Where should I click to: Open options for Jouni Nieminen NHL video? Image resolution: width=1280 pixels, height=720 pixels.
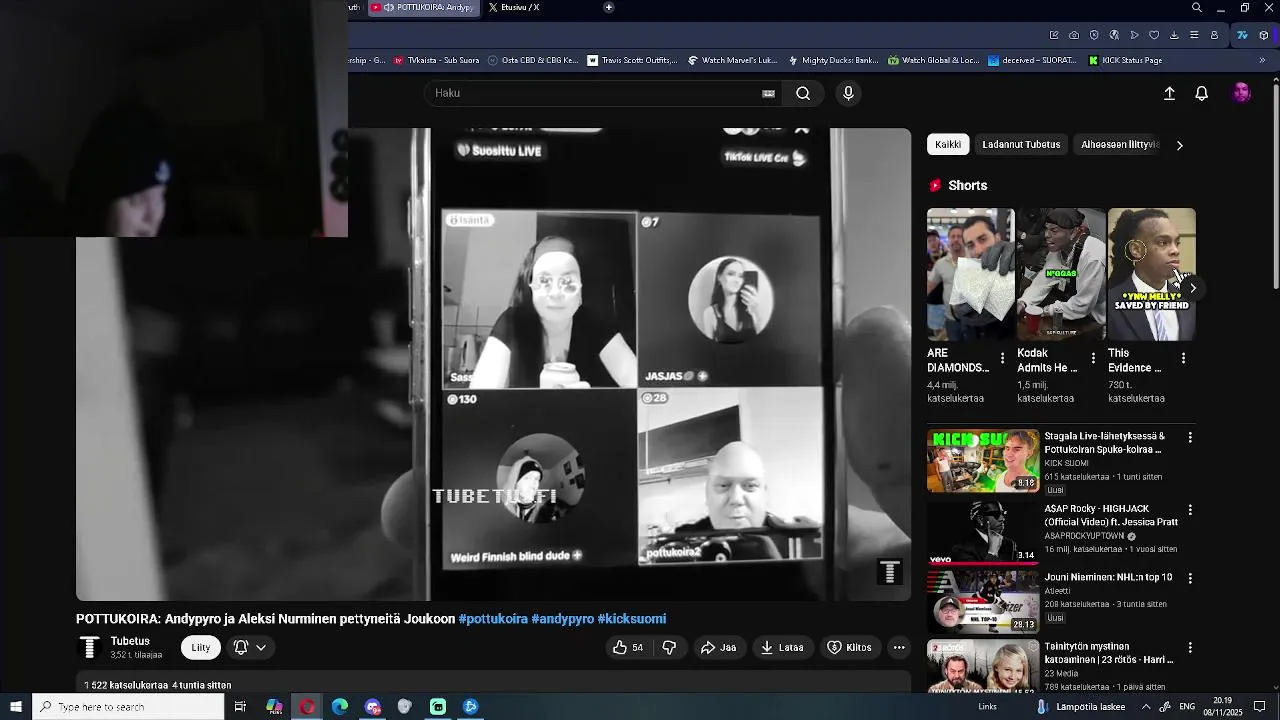[x=1190, y=578]
